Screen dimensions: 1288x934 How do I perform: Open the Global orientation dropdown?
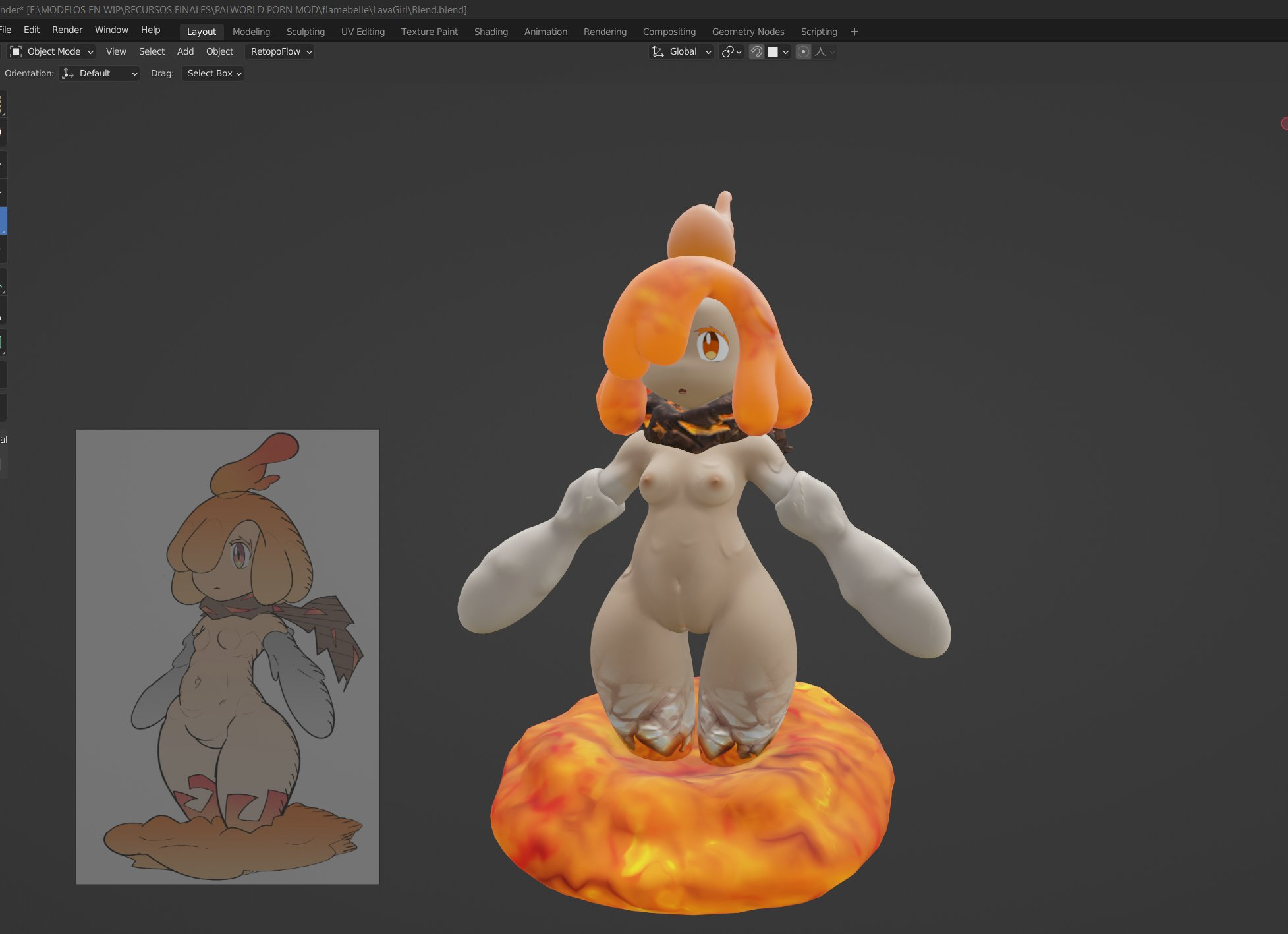pyautogui.click(x=681, y=52)
